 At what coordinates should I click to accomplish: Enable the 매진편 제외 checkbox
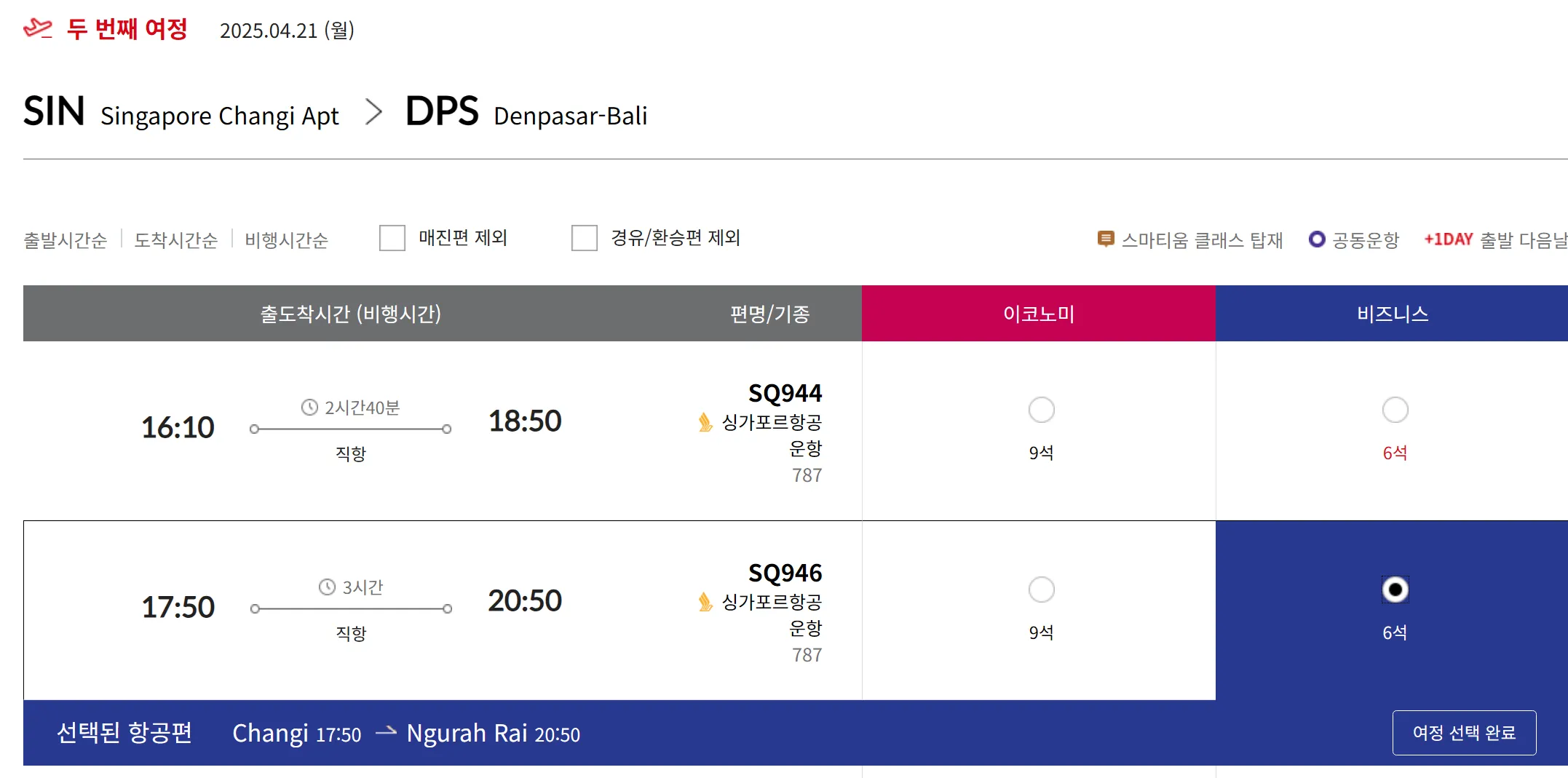(392, 238)
